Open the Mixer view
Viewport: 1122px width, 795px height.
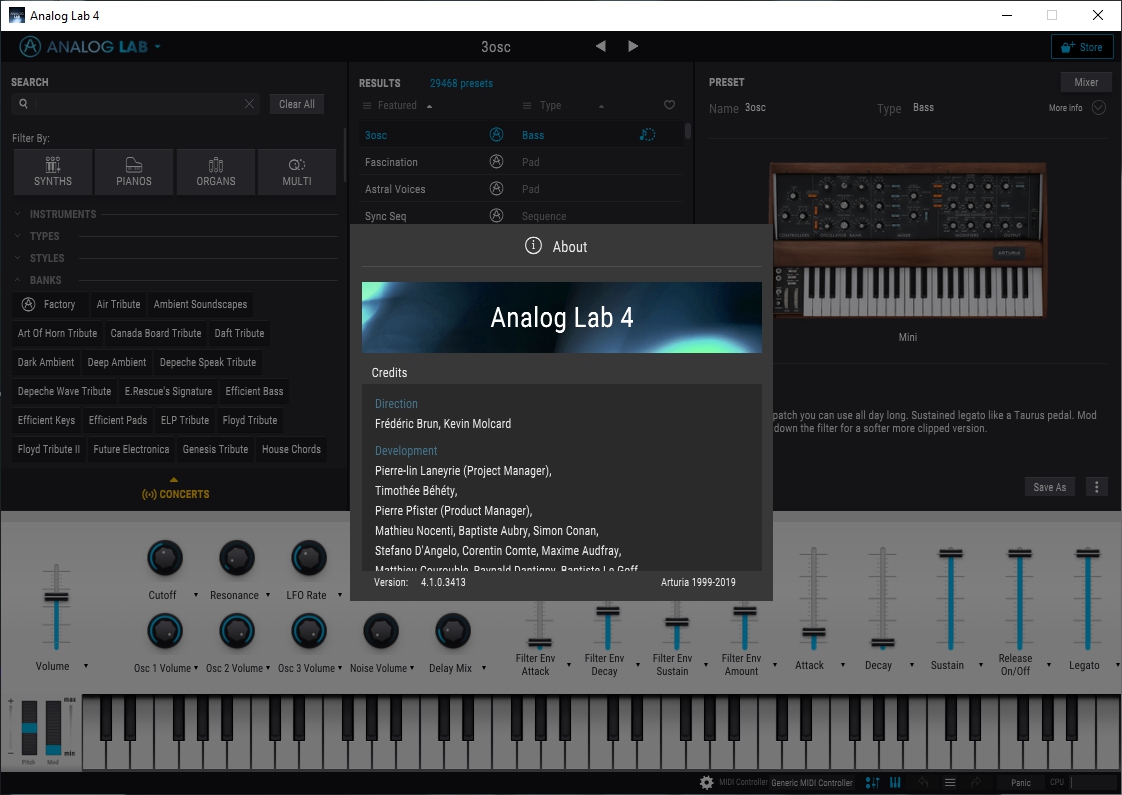[x=1086, y=82]
